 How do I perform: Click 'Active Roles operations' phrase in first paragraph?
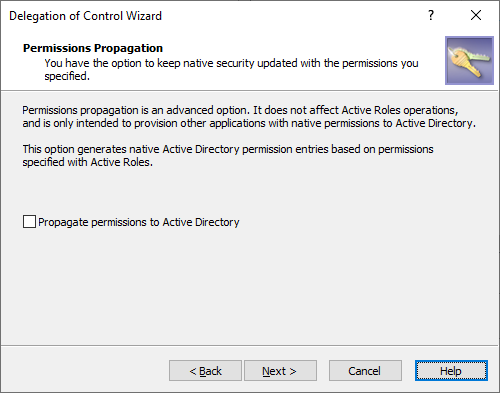[400, 110]
